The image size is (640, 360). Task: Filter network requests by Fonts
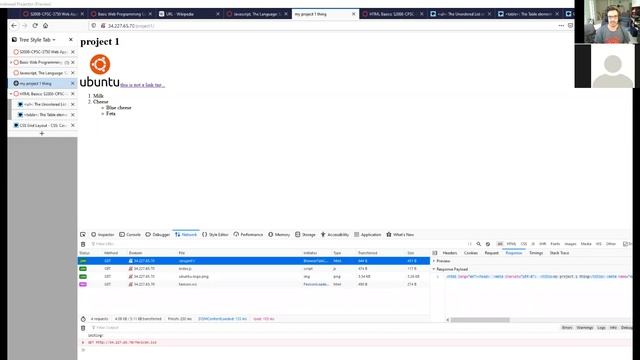point(555,244)
